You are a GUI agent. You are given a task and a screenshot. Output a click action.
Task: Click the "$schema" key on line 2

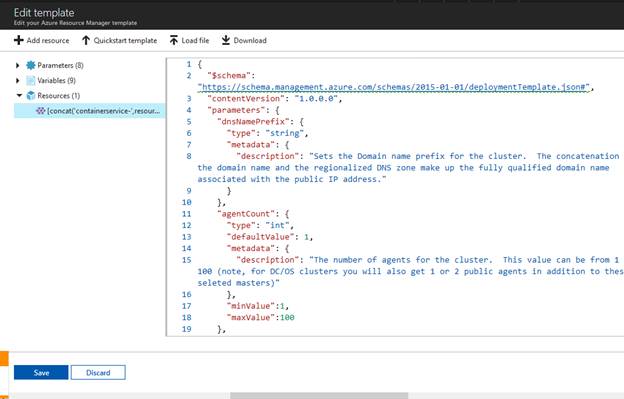pyautogui.click(x=229, y=76)
